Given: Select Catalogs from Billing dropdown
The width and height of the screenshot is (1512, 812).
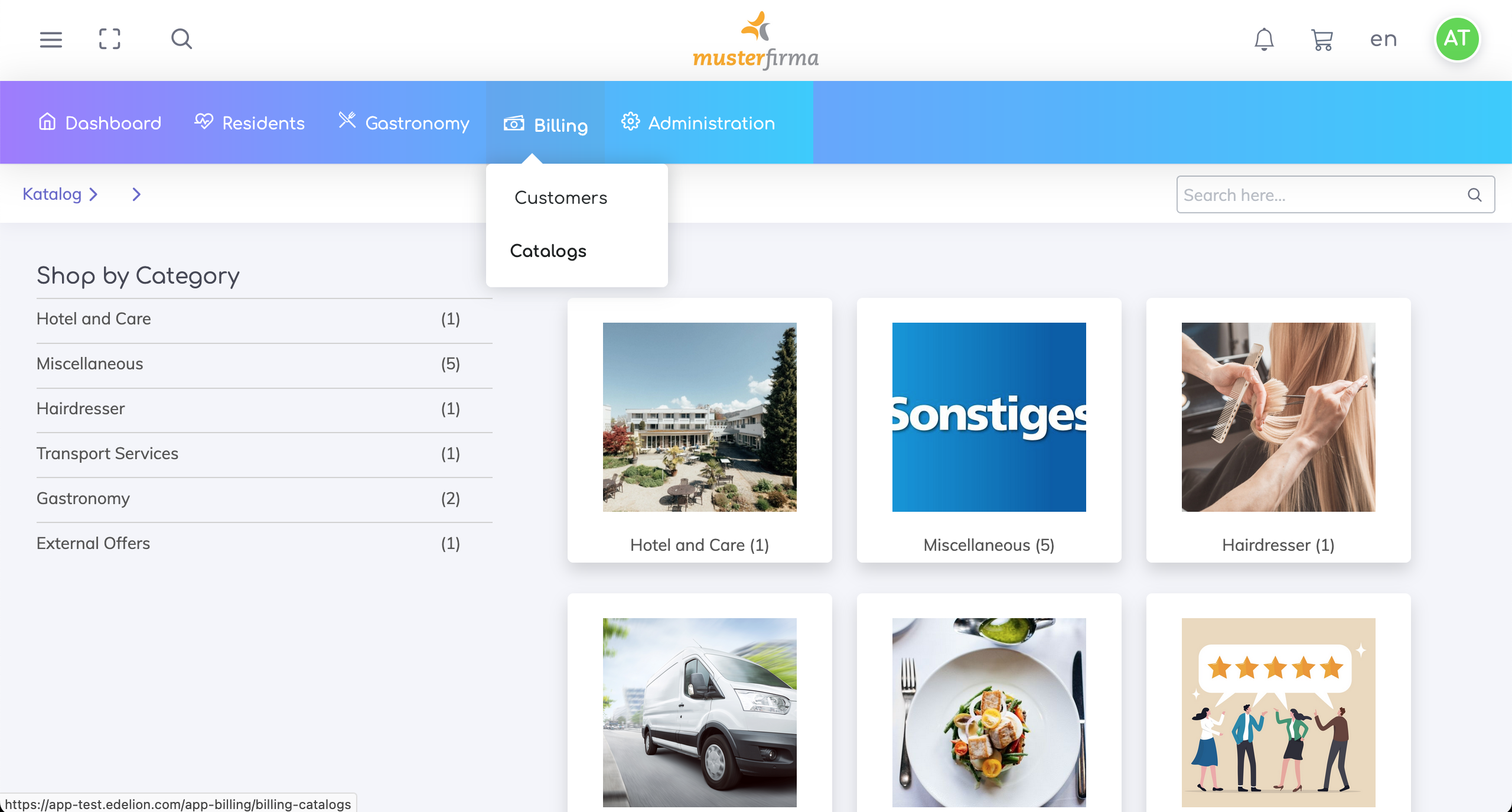Looking at the screenshot, I should click(x=548, y=251).
